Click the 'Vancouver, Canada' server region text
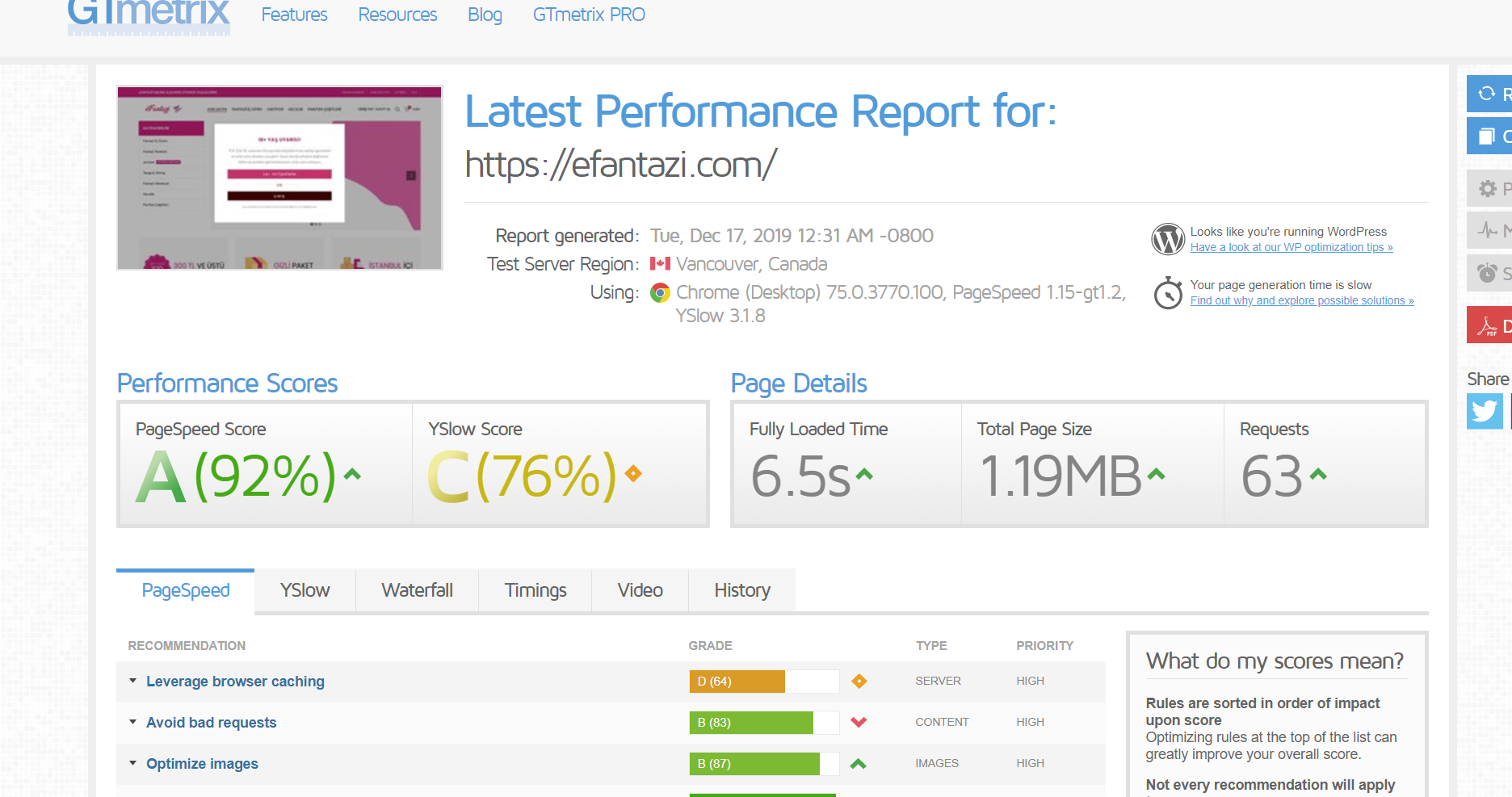This screenshot has height=797, width=1512. [x=751, y=264]
